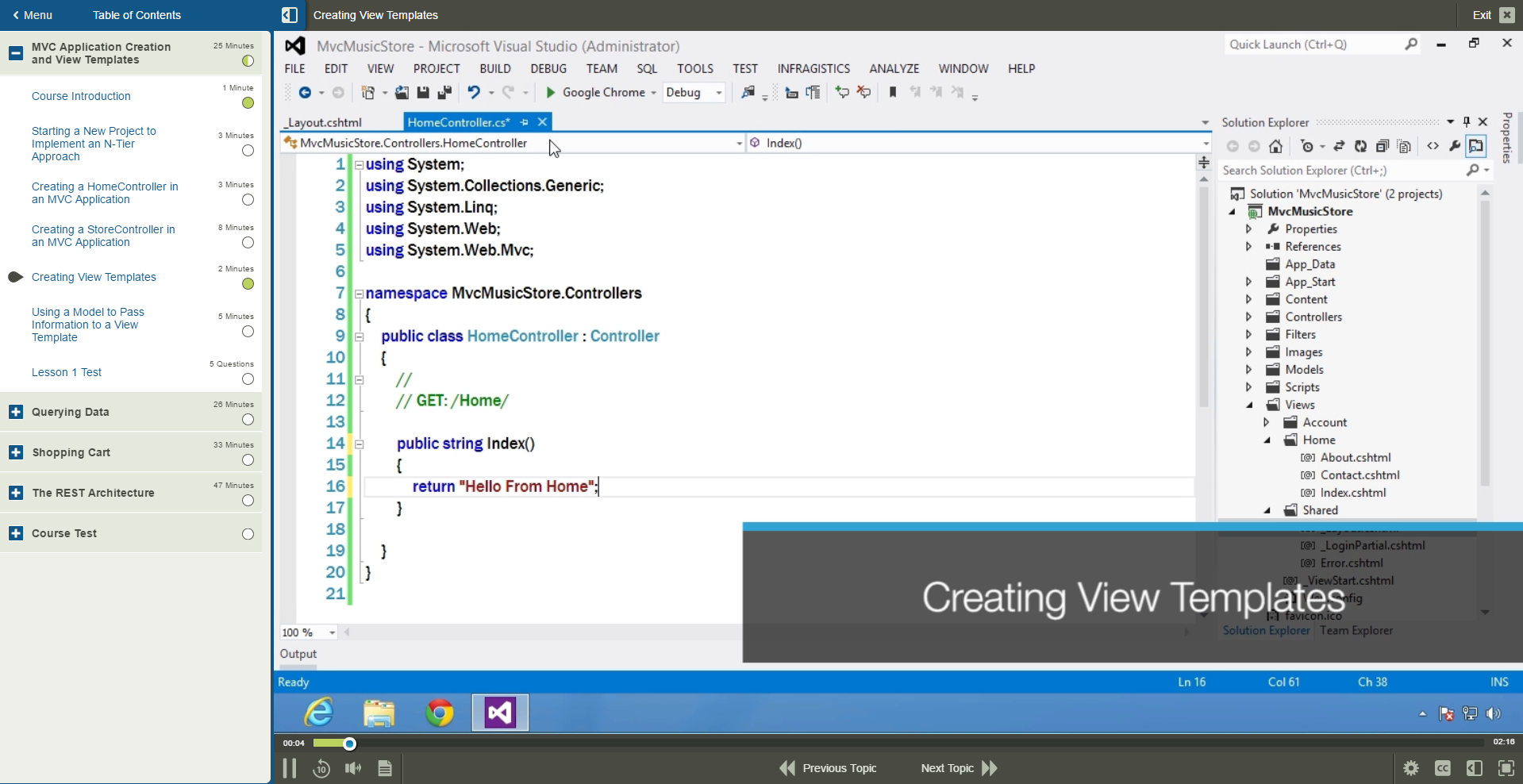Click the Menu back button

(x=32, y=15)
